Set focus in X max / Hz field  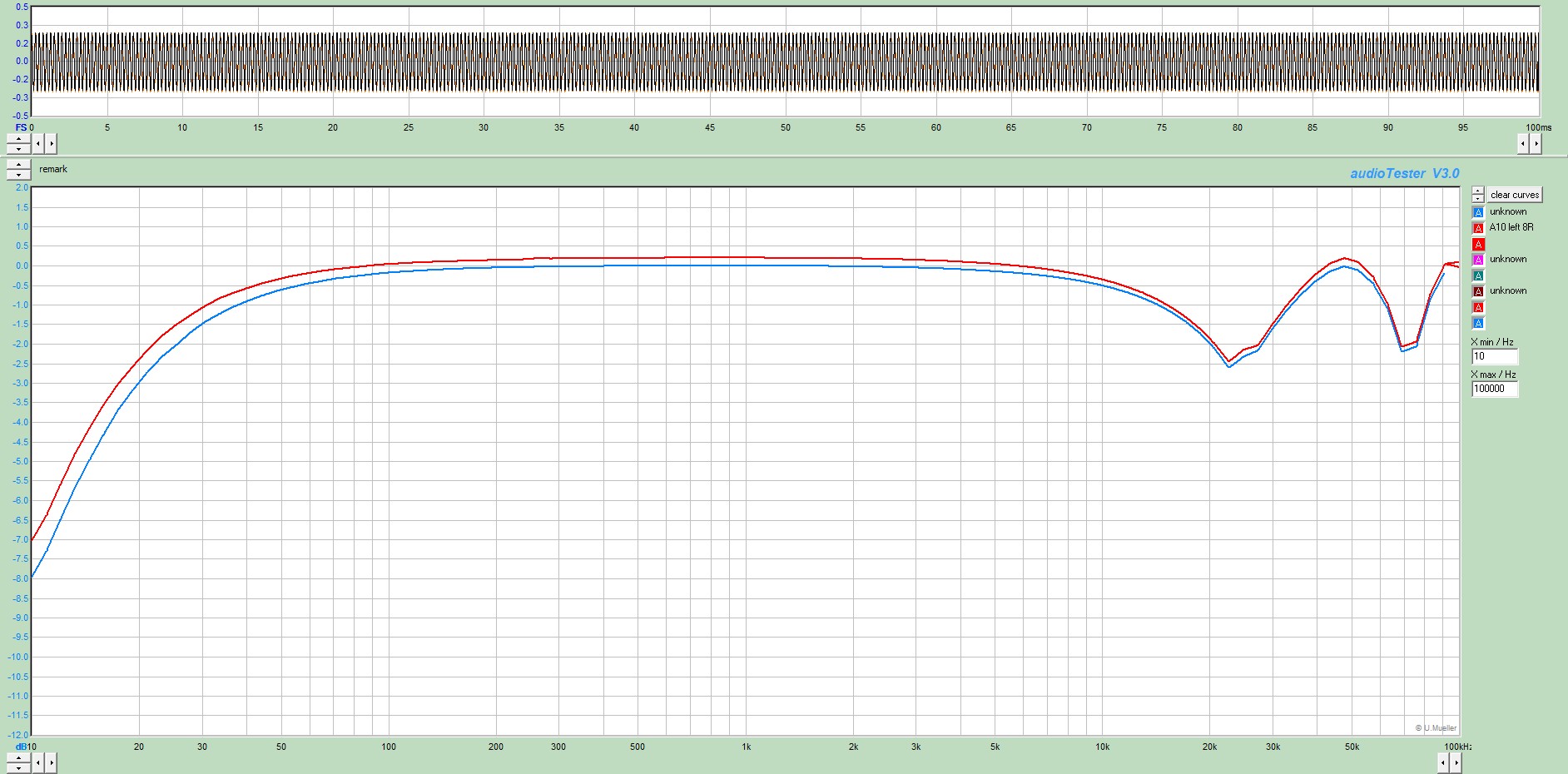click(1495, 389)
